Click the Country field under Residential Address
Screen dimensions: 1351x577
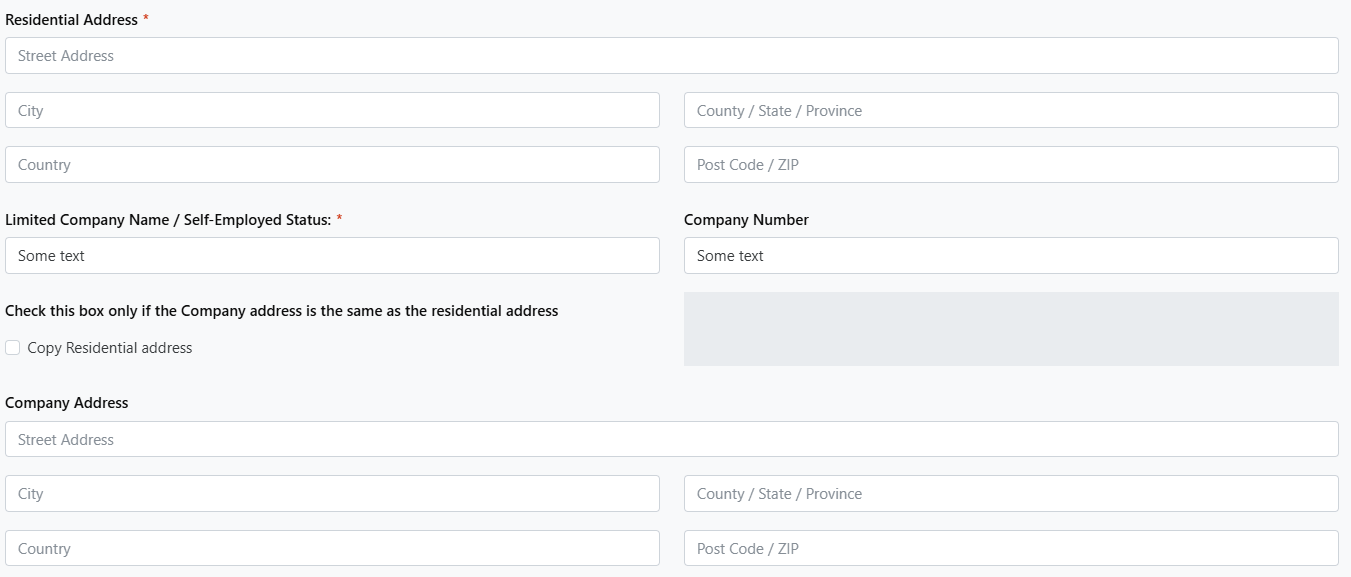click(332, 165)
